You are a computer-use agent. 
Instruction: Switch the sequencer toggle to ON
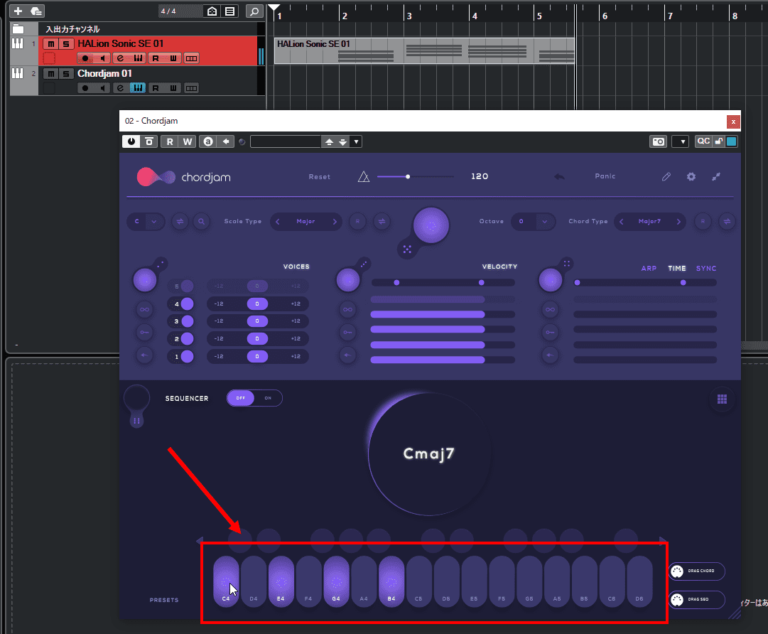[x=268, y=398]
